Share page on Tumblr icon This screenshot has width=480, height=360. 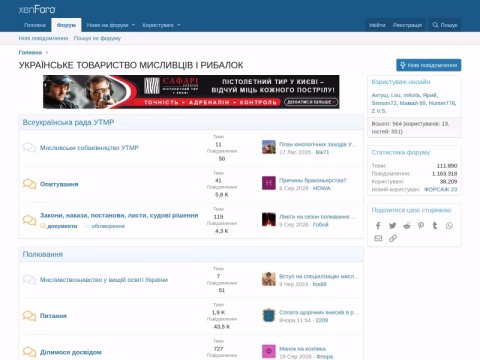point(435,226)
